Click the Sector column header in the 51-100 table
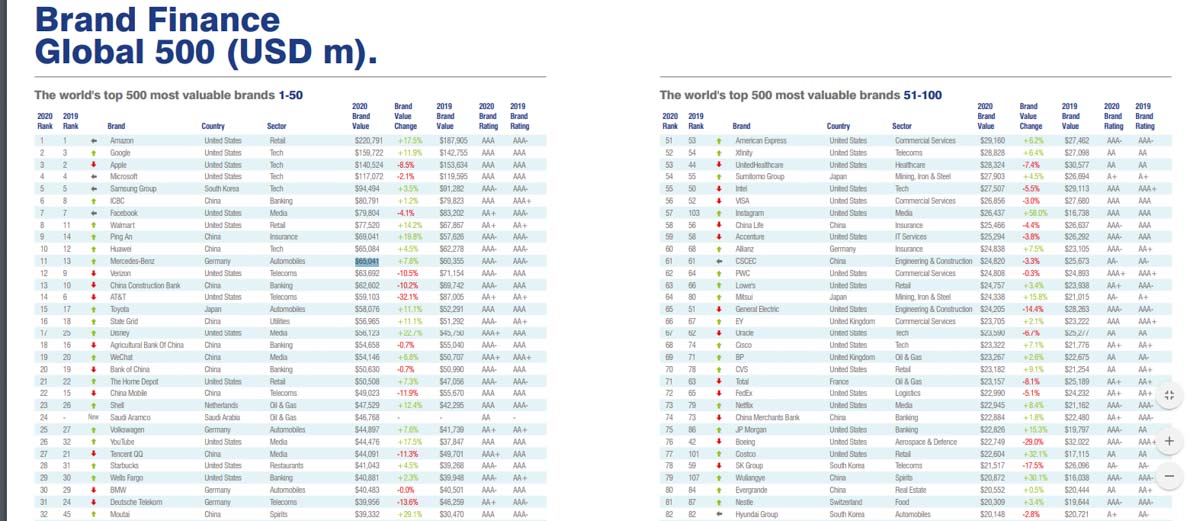This screenshot has width=1190, height=521. pyautogui.click(x=901, y=127)
